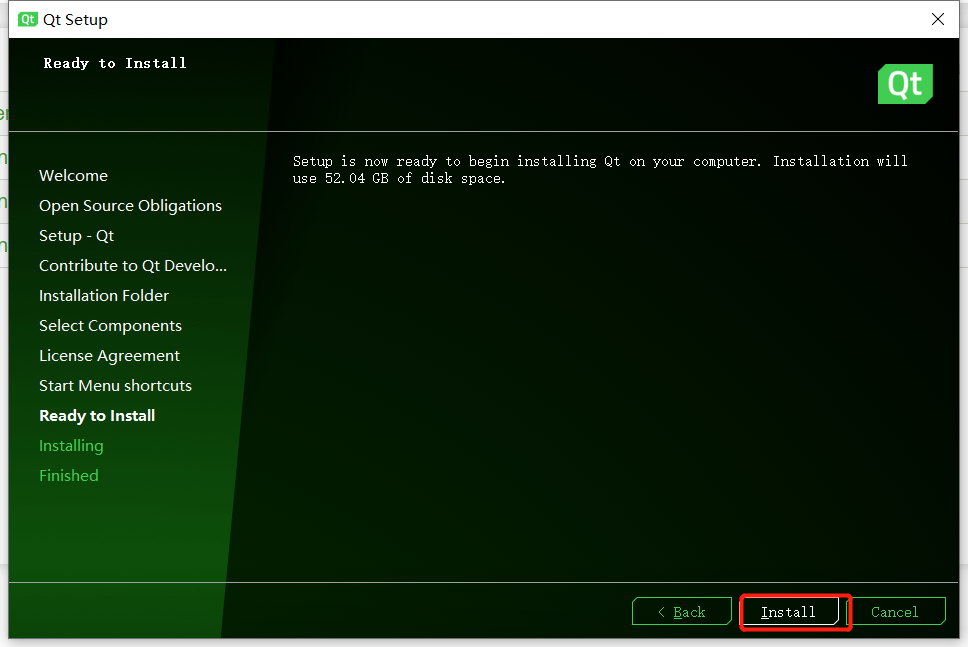Select the License Agreement step
The width and height of the screenshot is (968, 647).
[x=109, y=356]
